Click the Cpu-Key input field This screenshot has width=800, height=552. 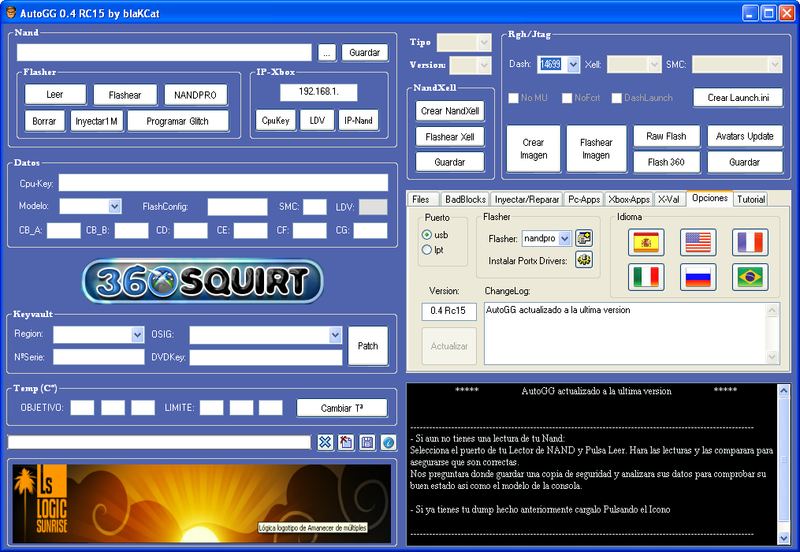pos(223,183)
